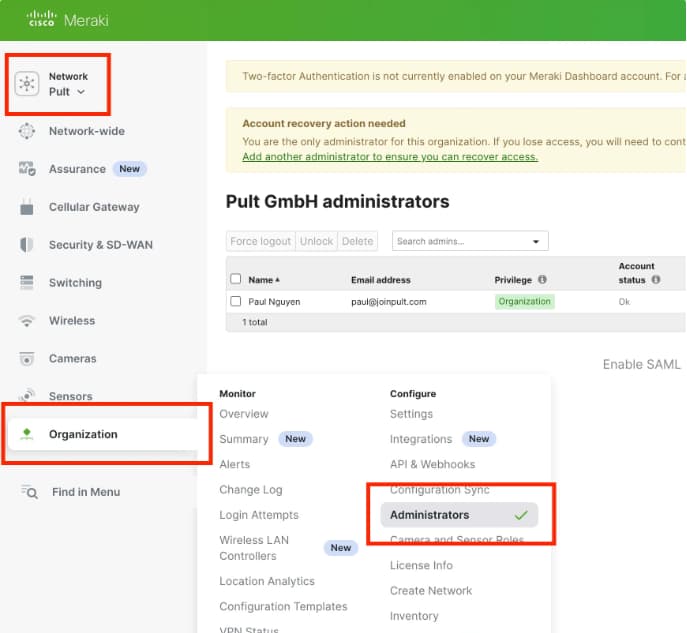This screenshot has height=633, width=687.
Task: Open Settings under Configure
Action: [411, 414]
